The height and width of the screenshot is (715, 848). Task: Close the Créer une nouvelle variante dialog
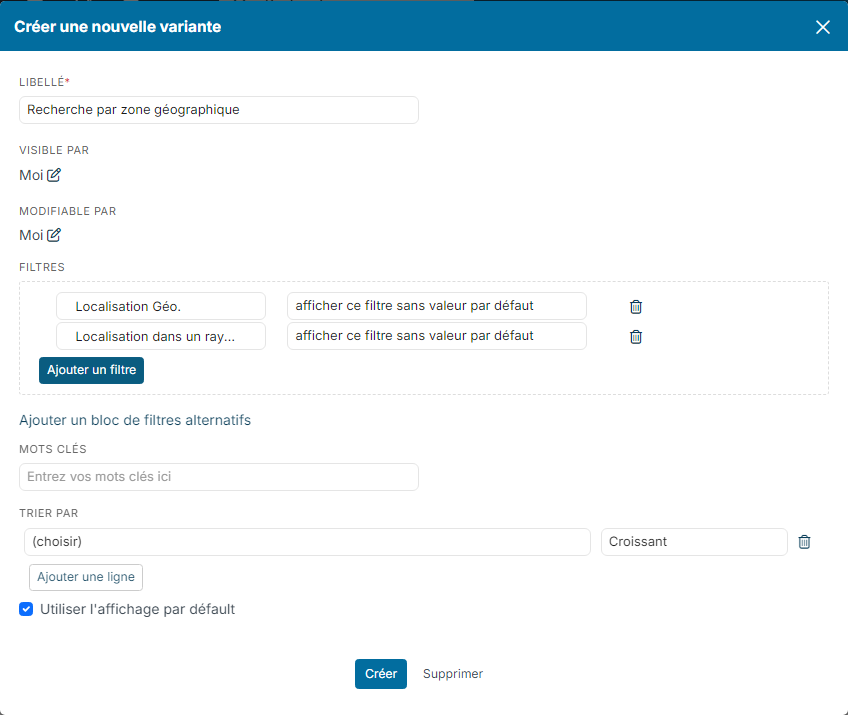click(823, 27)
